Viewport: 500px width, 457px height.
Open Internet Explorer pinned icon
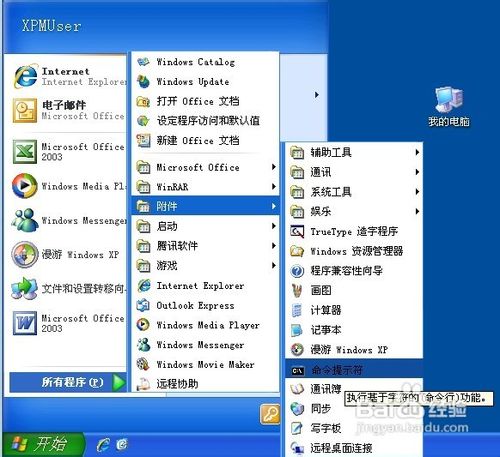click(x=25, y=76)
